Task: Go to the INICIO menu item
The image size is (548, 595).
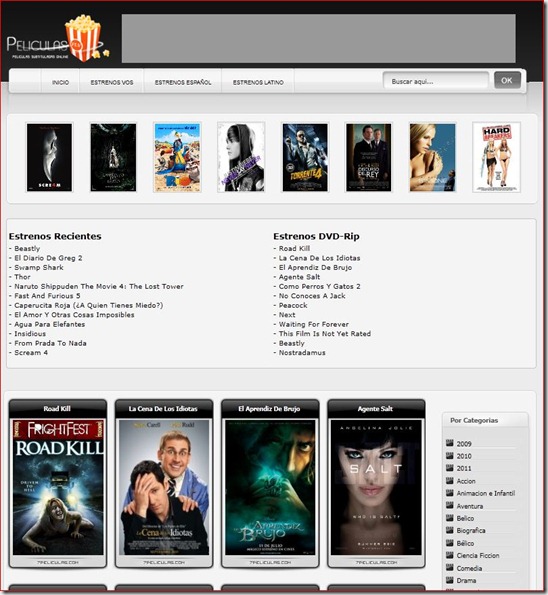Action: tap(60, 82)
